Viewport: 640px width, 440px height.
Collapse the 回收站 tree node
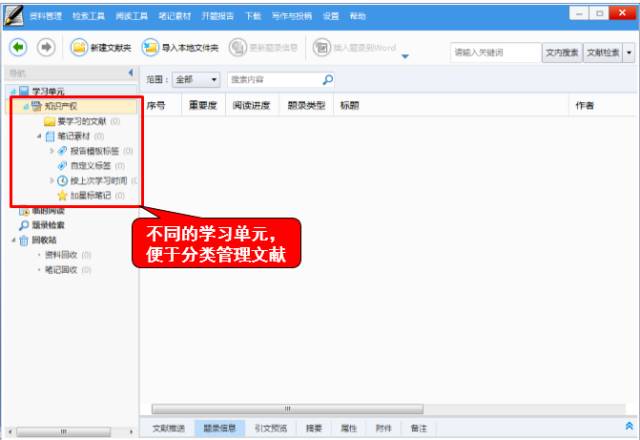[13, 240]
